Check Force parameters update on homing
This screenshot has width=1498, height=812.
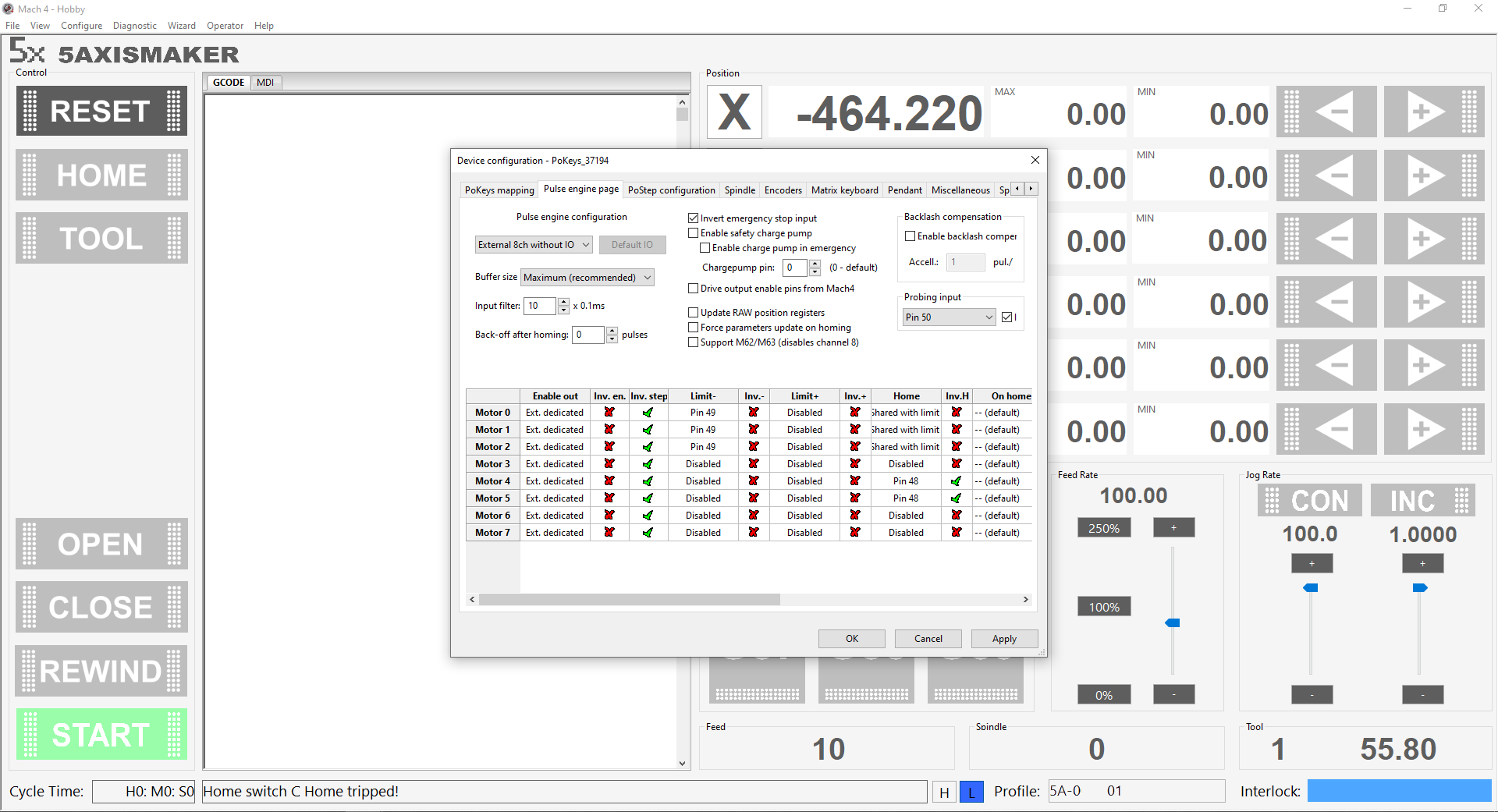[693, 328]
